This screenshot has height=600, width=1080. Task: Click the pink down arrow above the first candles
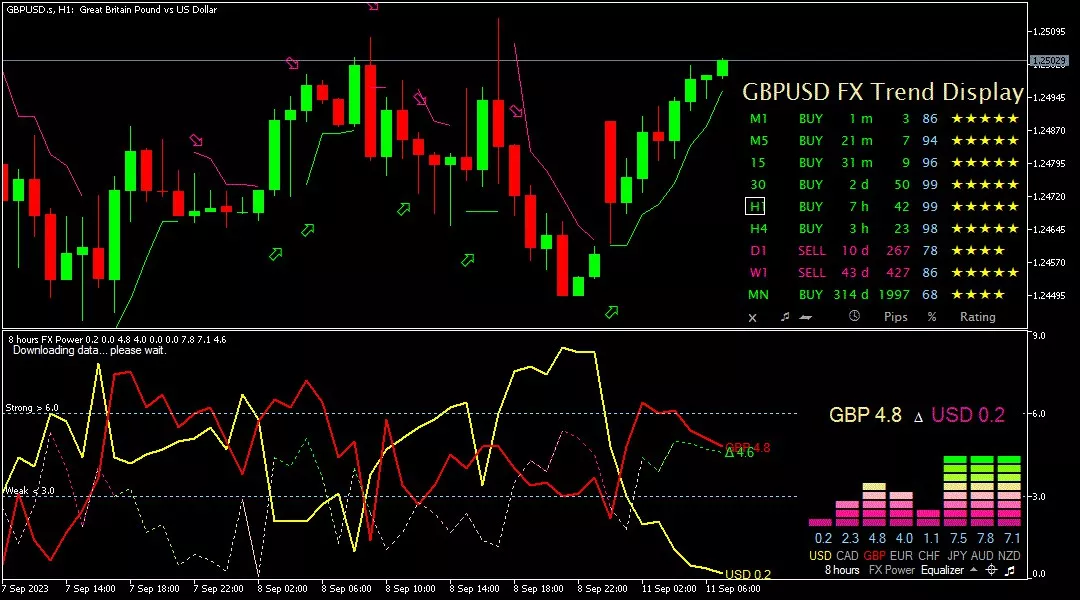pyautogui.click(x=196, y=141)
